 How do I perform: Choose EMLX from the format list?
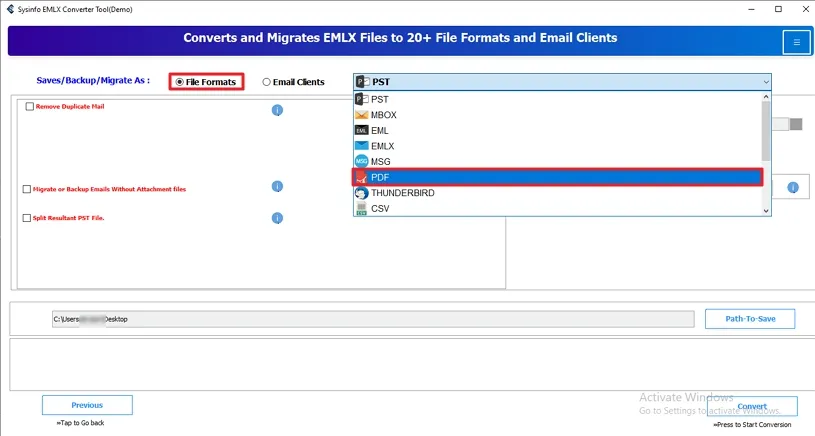[x=558, y=146]
